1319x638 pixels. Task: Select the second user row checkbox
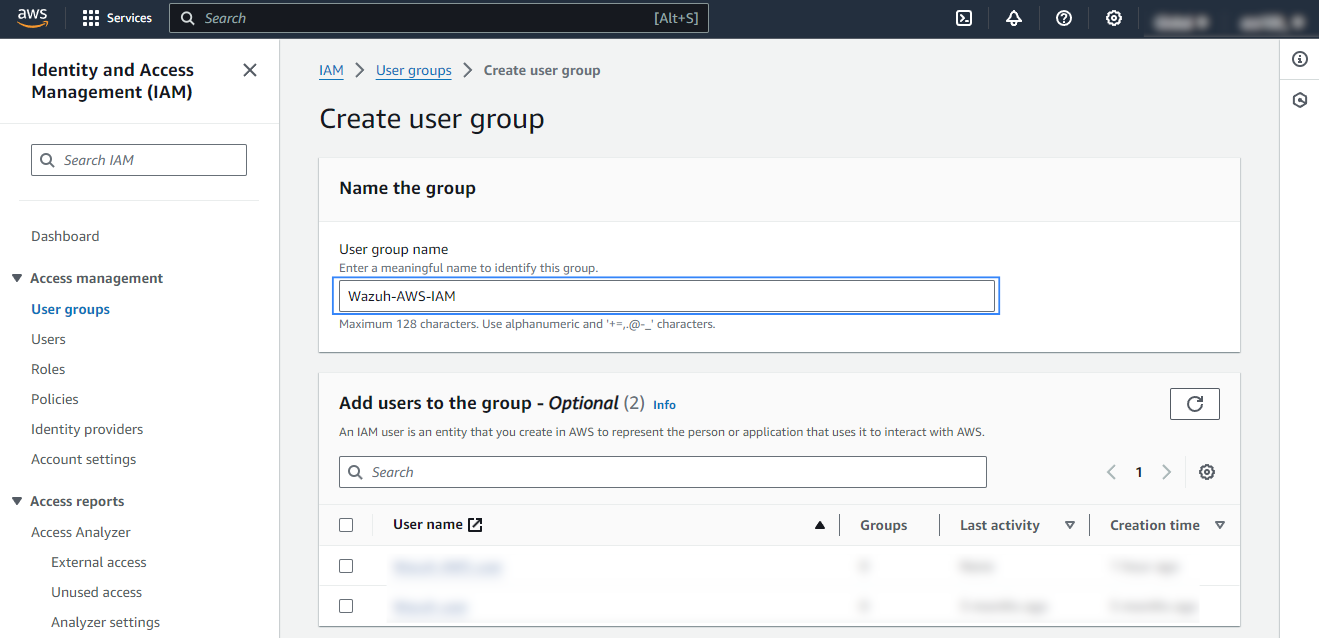(x=346, y=605)
